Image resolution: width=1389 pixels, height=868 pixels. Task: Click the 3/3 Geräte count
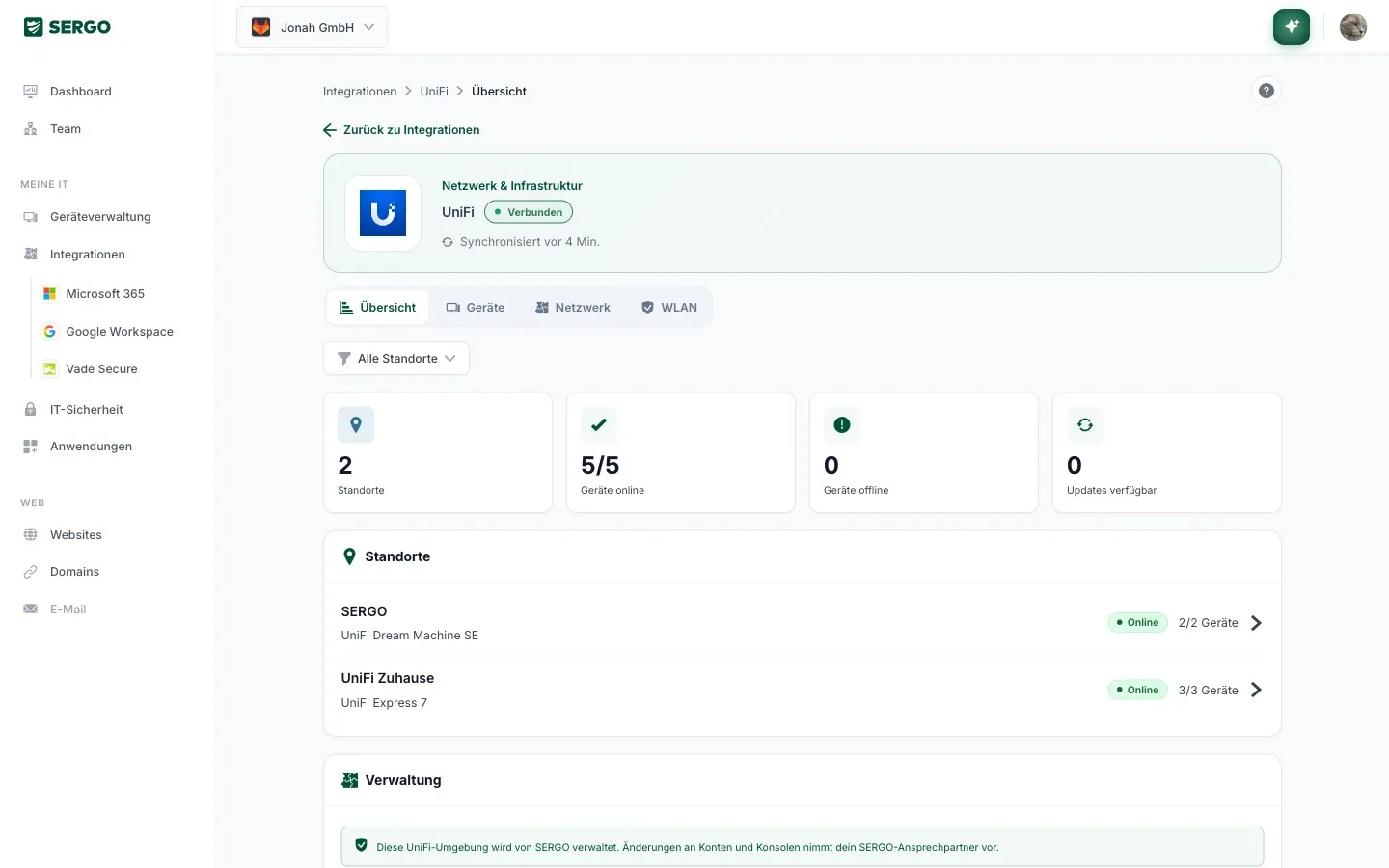point(1208,691)
